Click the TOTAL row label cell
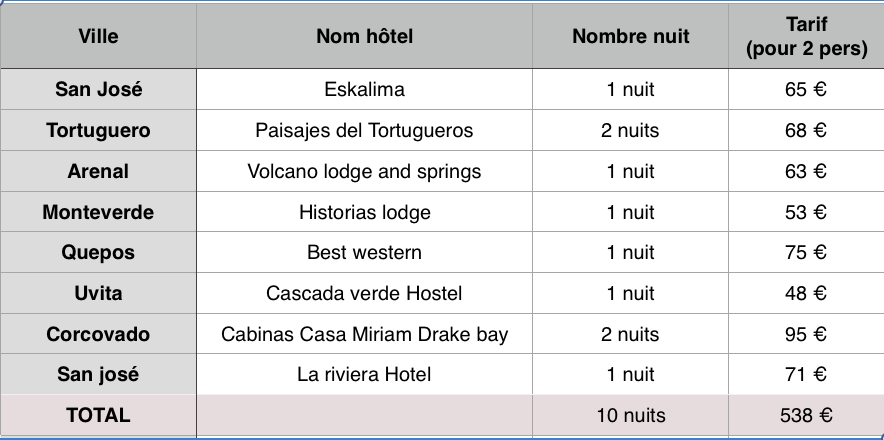This screenshot has width=884, height=440. 98,416
